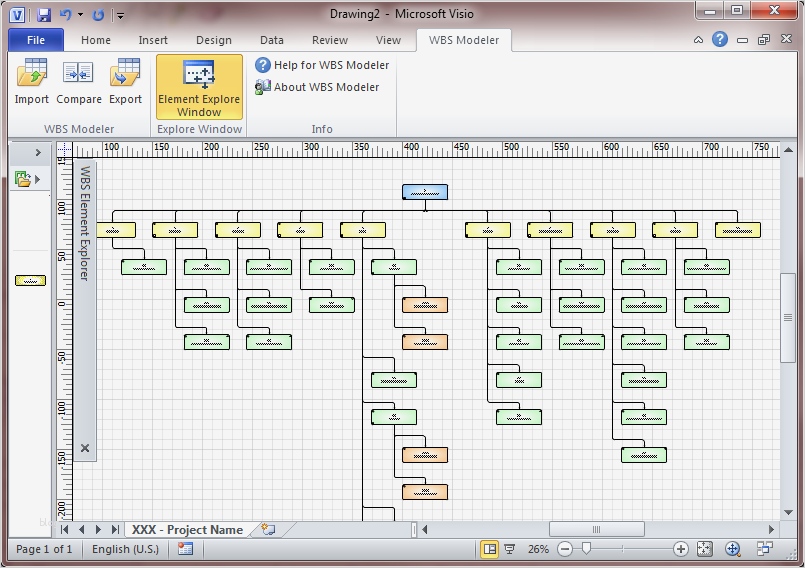Select the WBS Modeler tab
Viewport: 805px width, 568px height.
click(x=464, y=40)
